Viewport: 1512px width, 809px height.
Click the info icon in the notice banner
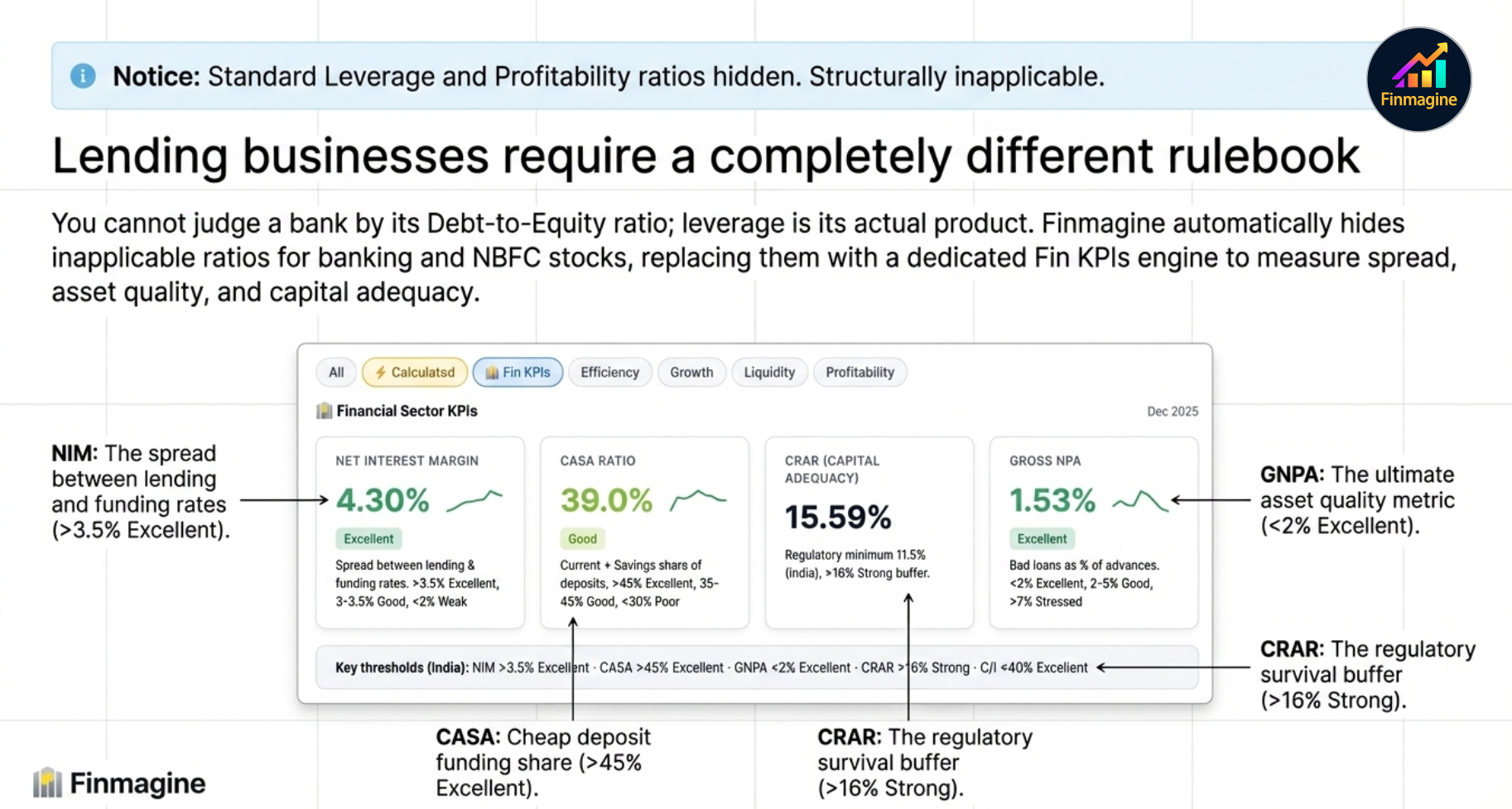[x=83, y=75]
